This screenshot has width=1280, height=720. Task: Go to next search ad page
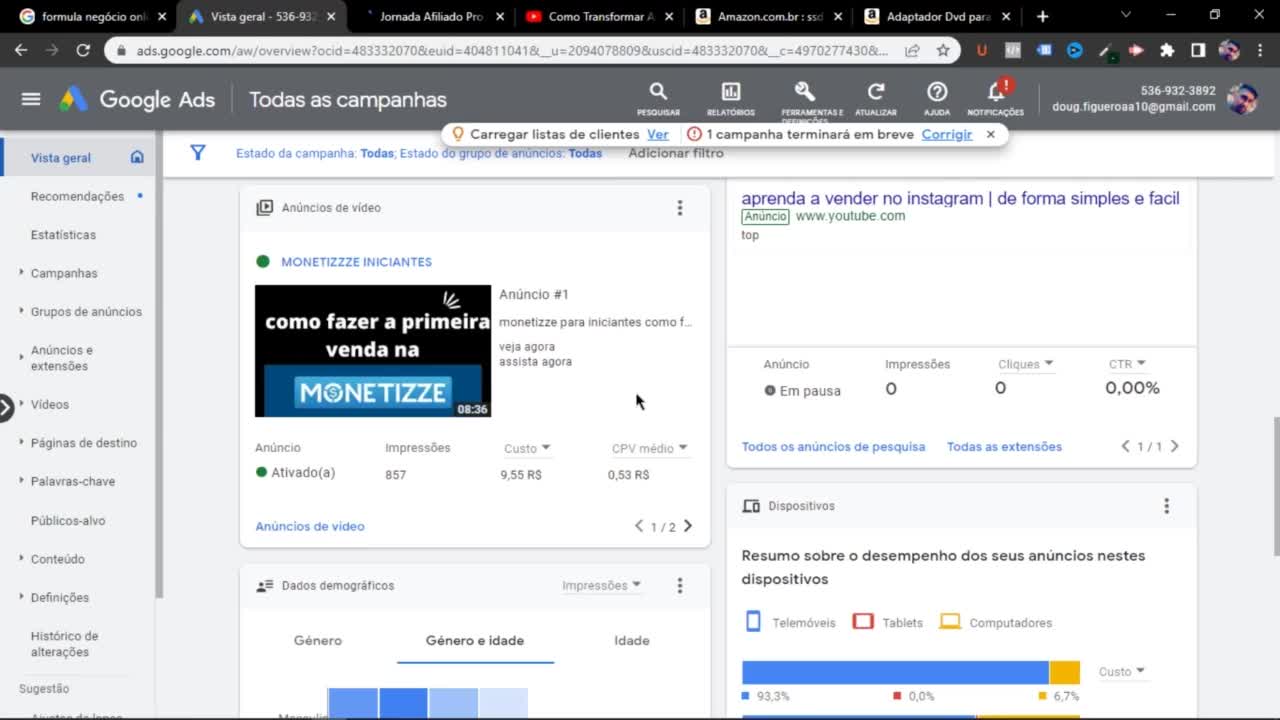tap(1175, 447)
